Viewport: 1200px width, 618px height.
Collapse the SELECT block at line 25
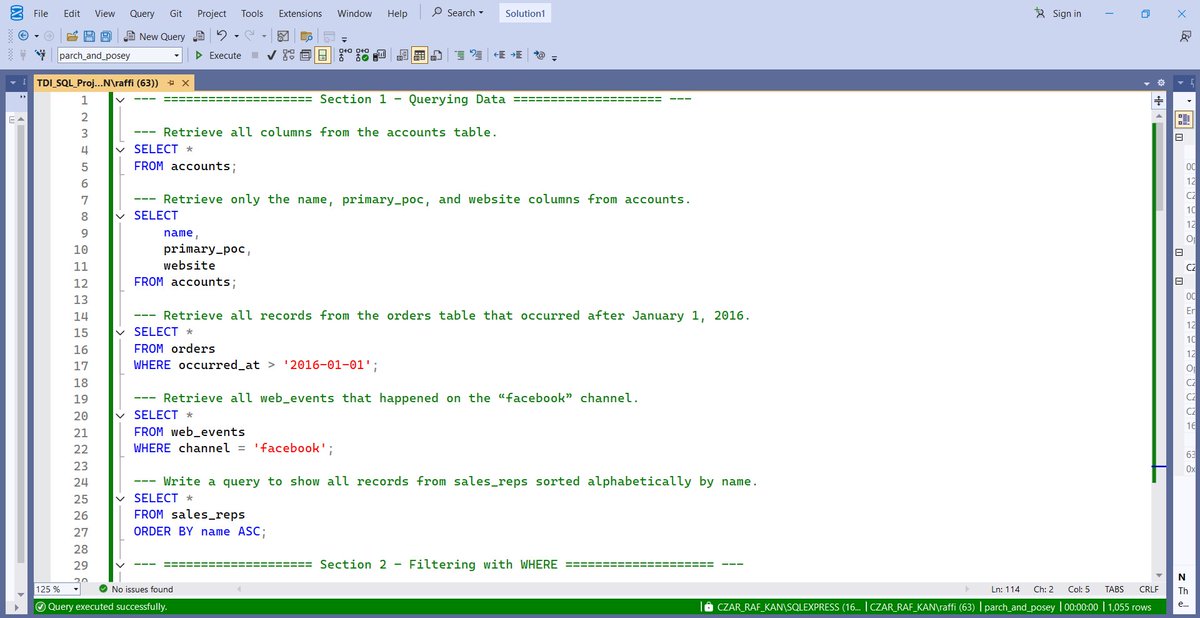(x=121, y=498)
